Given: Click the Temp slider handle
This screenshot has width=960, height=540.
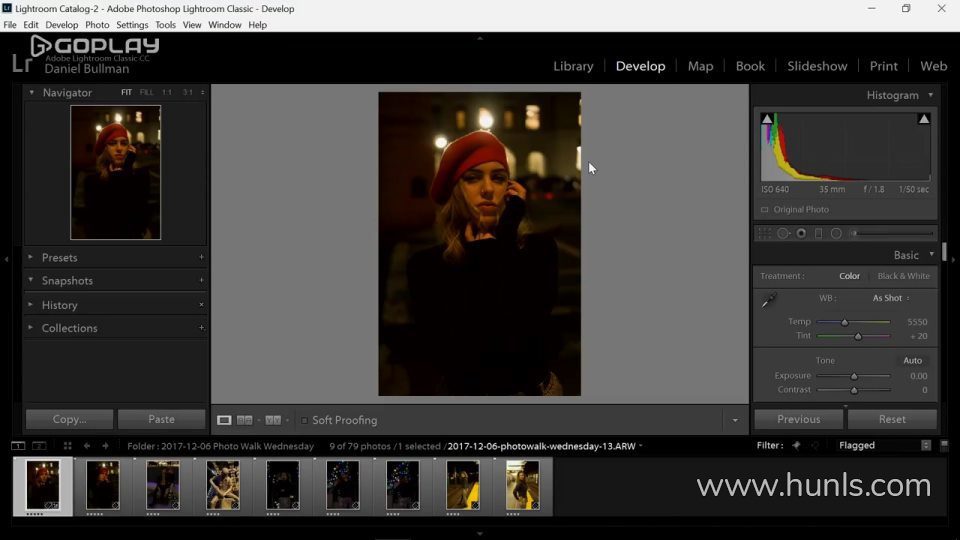Looking at the screenshot, I should pos(844,322).
